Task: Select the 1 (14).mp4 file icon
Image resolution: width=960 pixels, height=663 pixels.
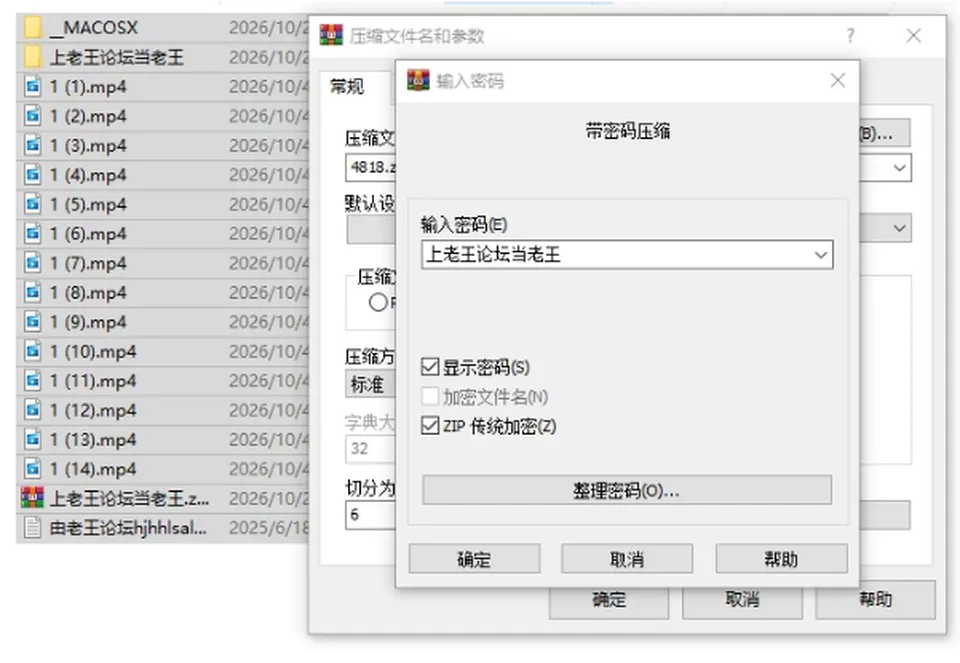Action: pyautogui.click(x=32, y=468)
